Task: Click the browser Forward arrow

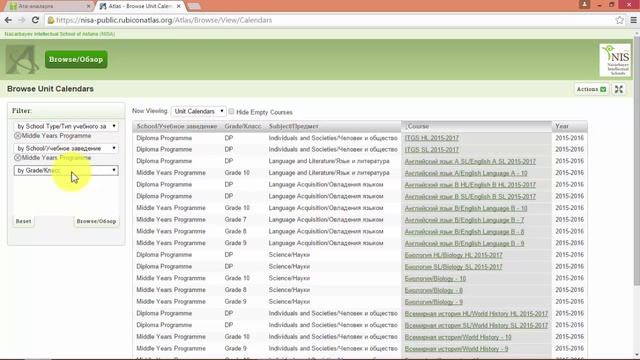Action: click(x=22, y=20)
